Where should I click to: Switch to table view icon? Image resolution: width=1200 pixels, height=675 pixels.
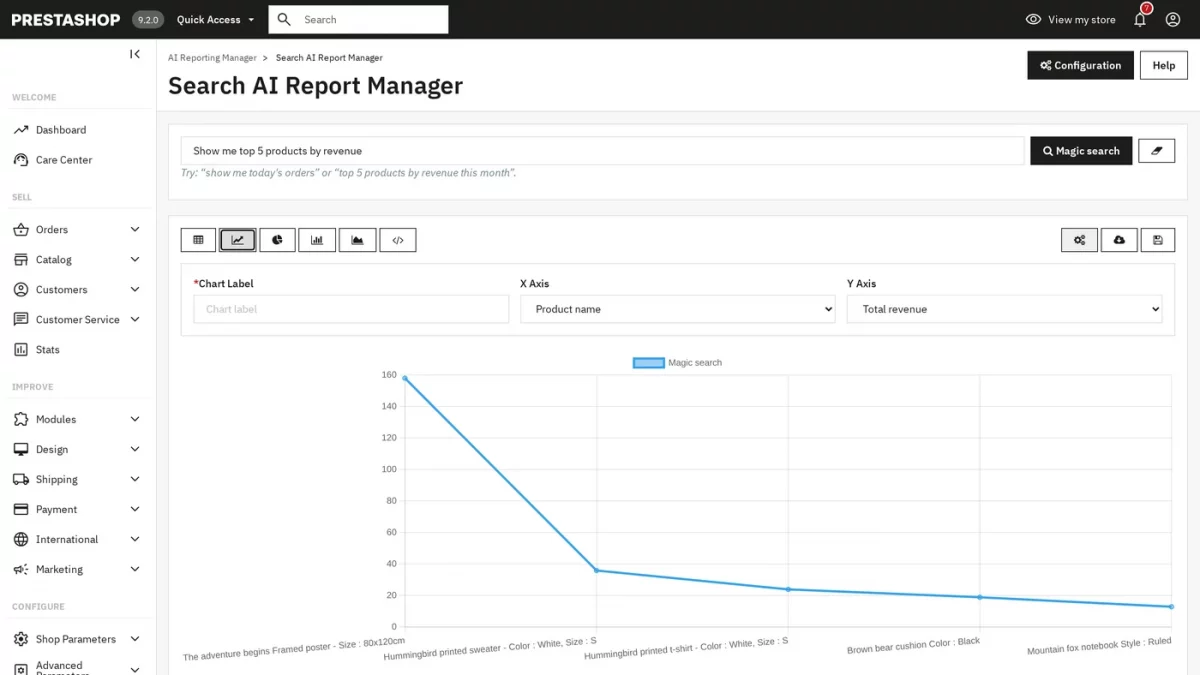(198, 240)
